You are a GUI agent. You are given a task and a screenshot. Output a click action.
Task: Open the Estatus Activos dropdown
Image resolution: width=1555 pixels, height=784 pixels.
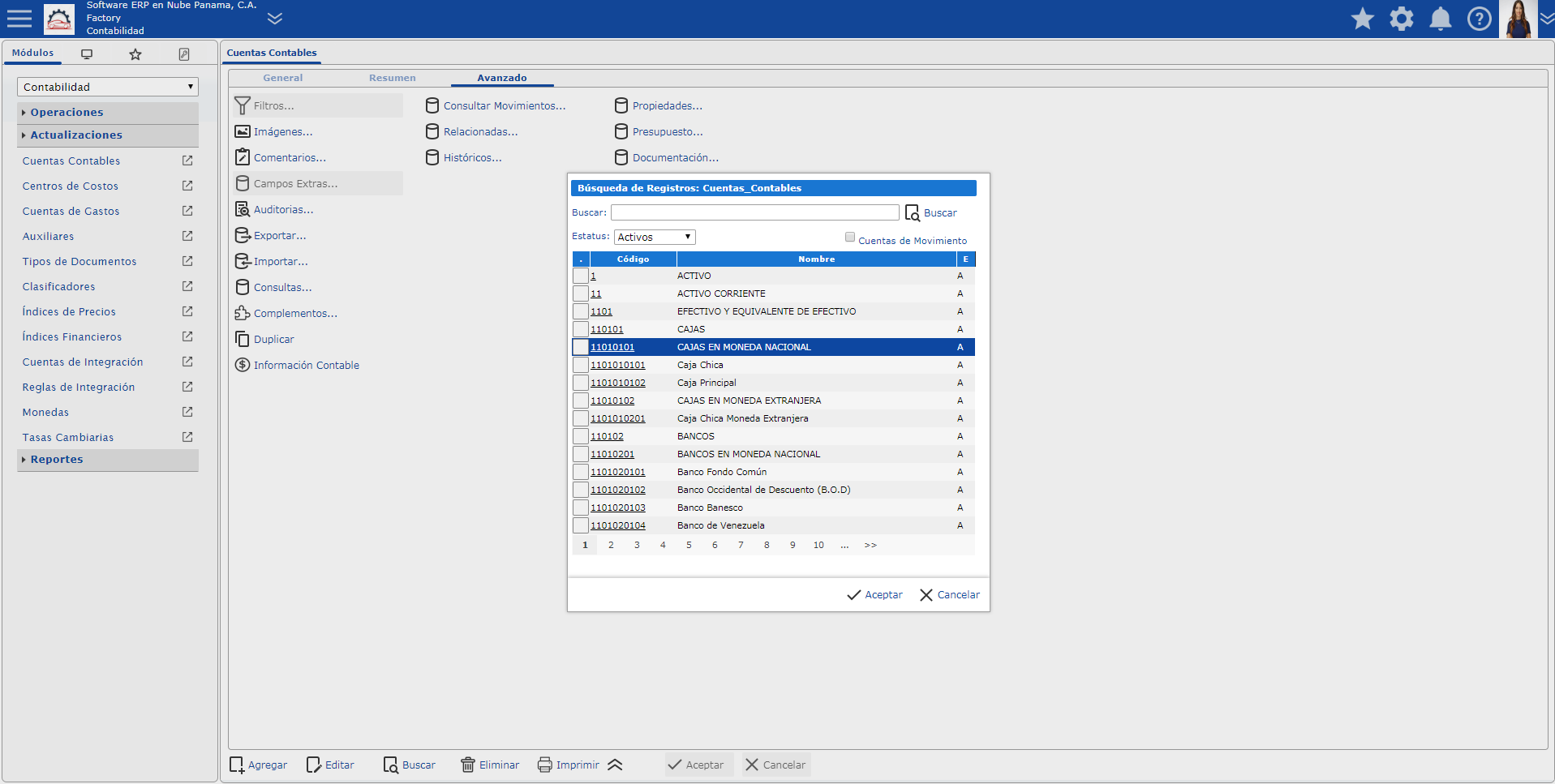[654, 237]
